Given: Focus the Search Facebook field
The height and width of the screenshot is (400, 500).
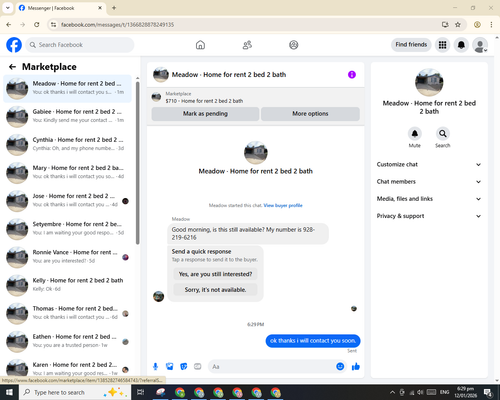Looking at the screenshot, I should (80, 45).
